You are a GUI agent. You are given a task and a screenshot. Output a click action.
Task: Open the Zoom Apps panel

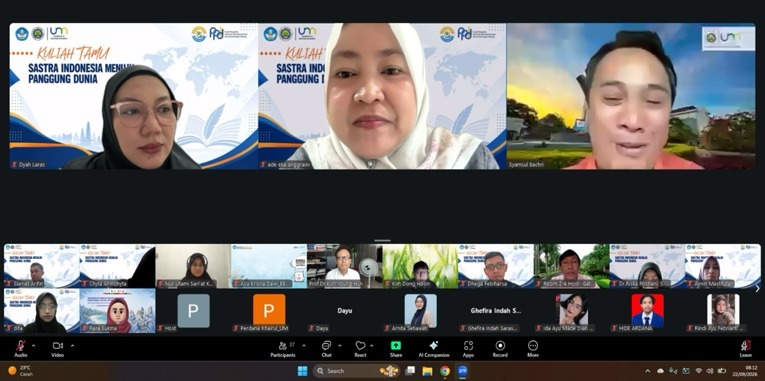coord(468,348)
